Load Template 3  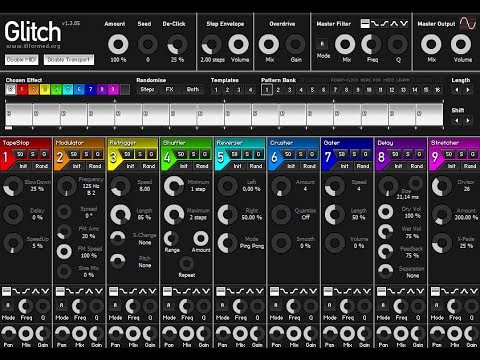tap(239, 90)
